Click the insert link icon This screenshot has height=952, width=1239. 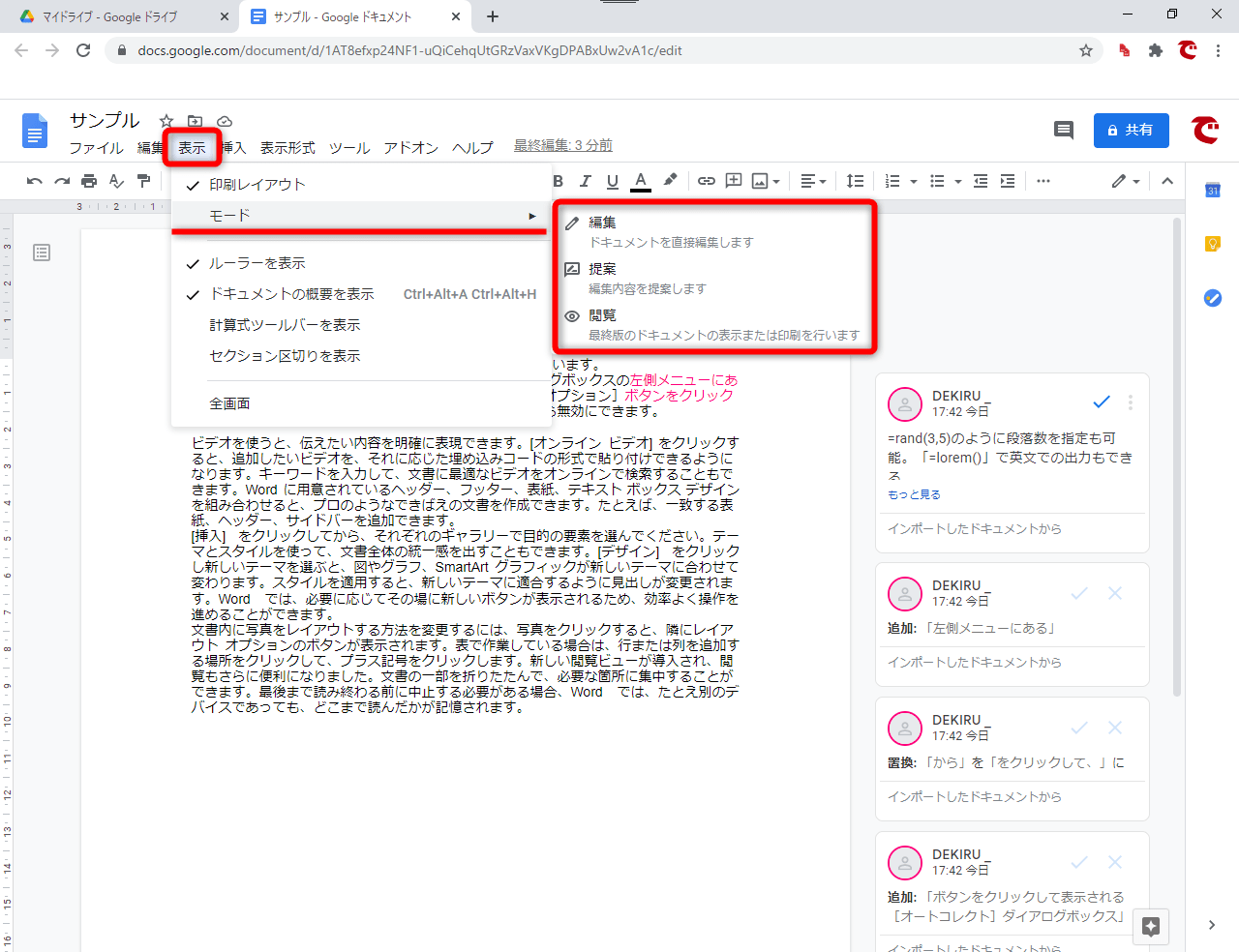tap(707, 181)
